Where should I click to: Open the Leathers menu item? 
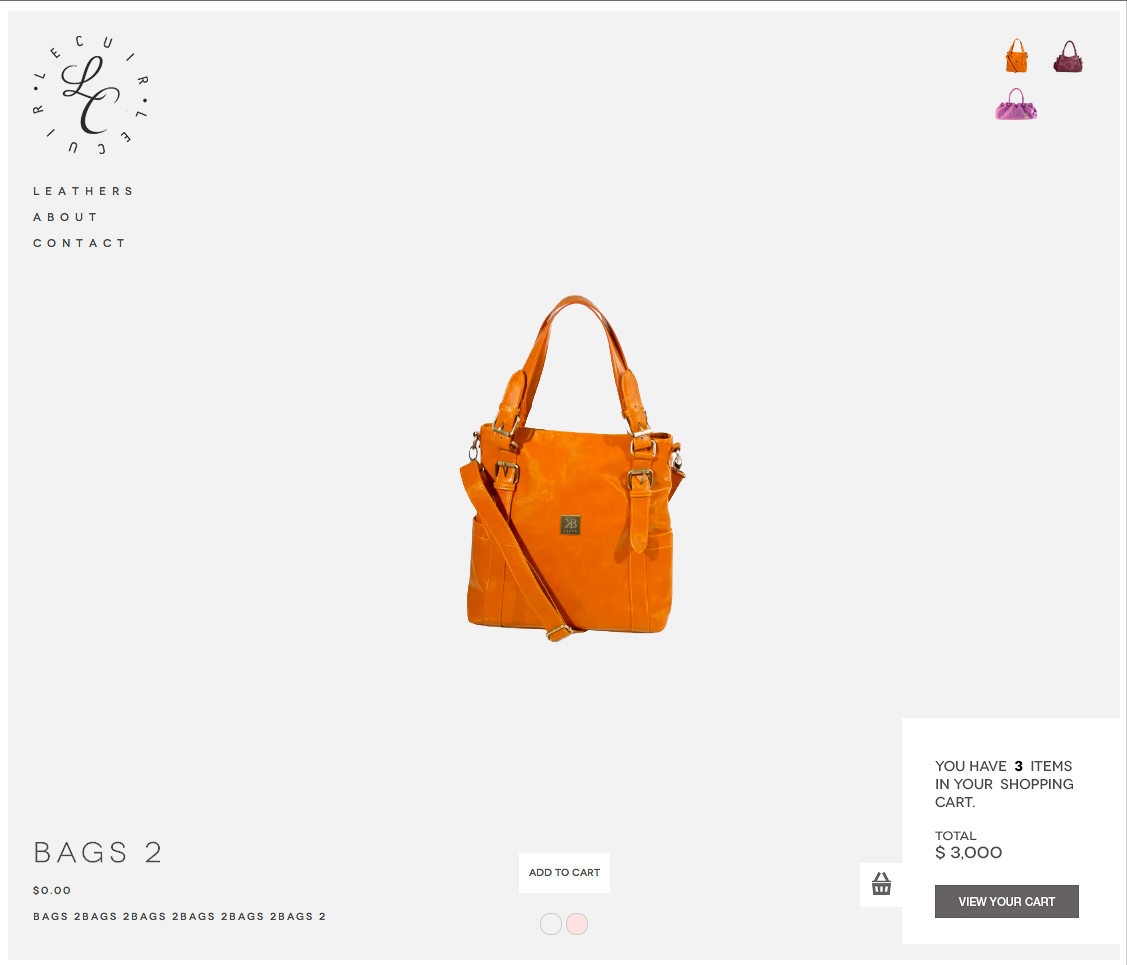83,191
